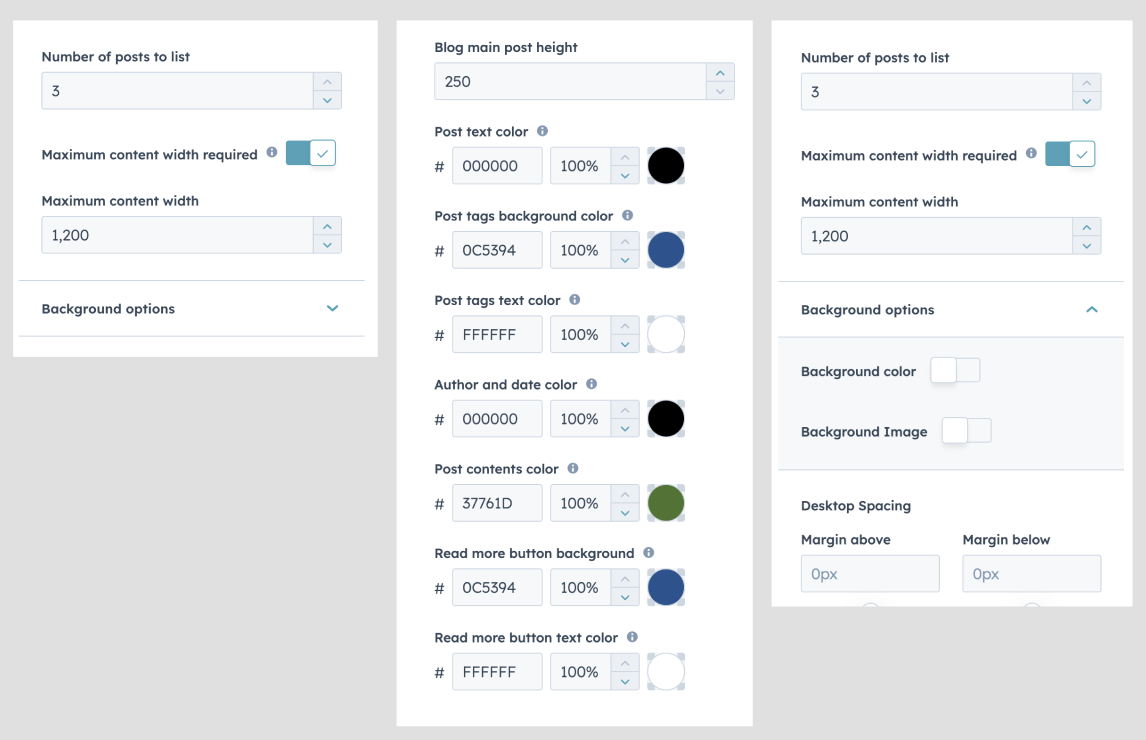Screen dimensions: 1146x740
Task: Enable the Background Image toggle
Action: [966, 431]
